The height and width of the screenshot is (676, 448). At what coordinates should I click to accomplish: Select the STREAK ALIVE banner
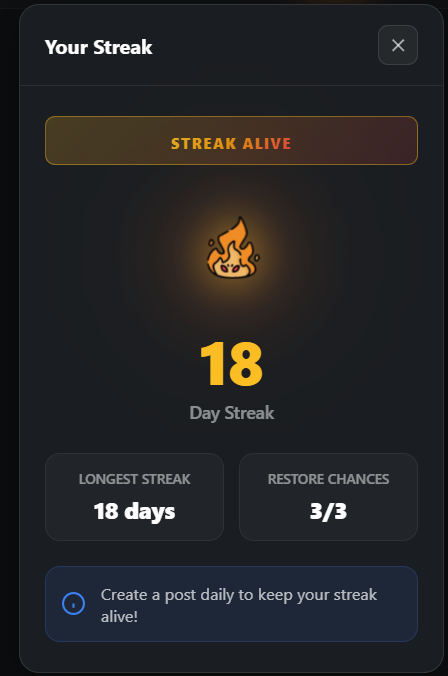(x=232, y=141)
